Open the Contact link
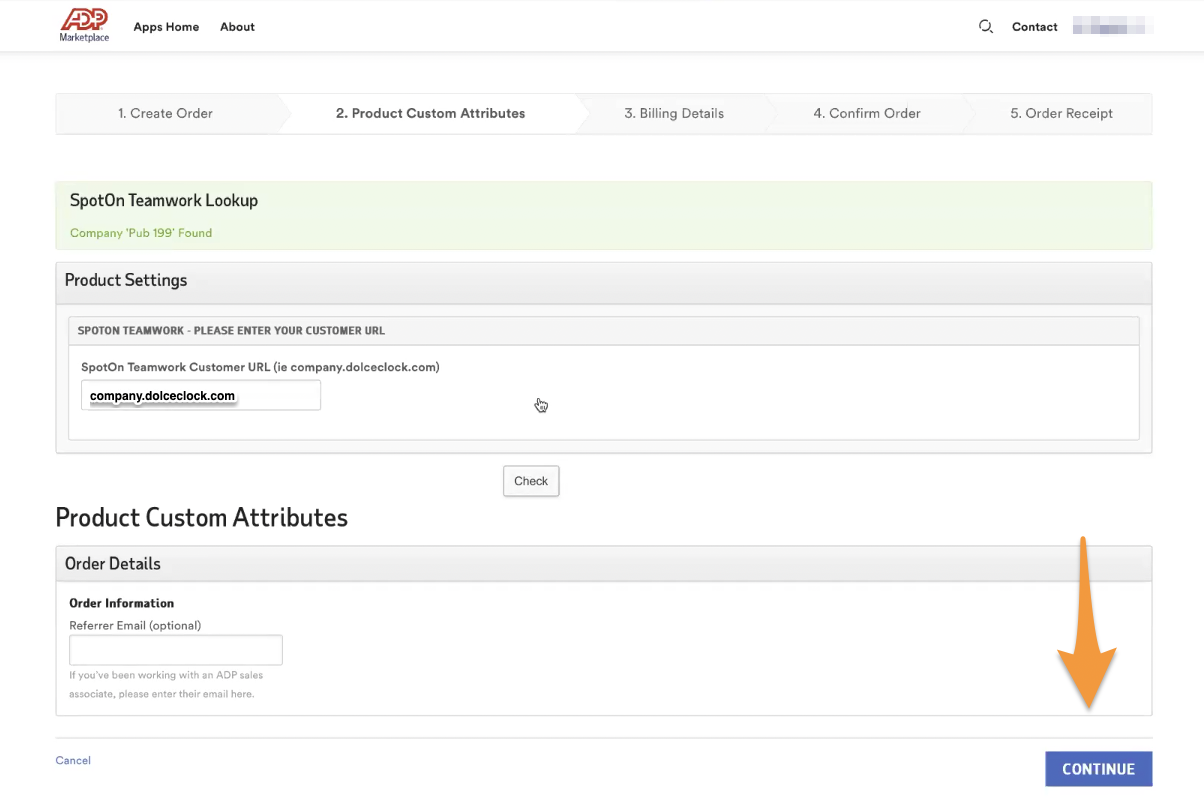The image size is (1204, 800). point(1034,27)
